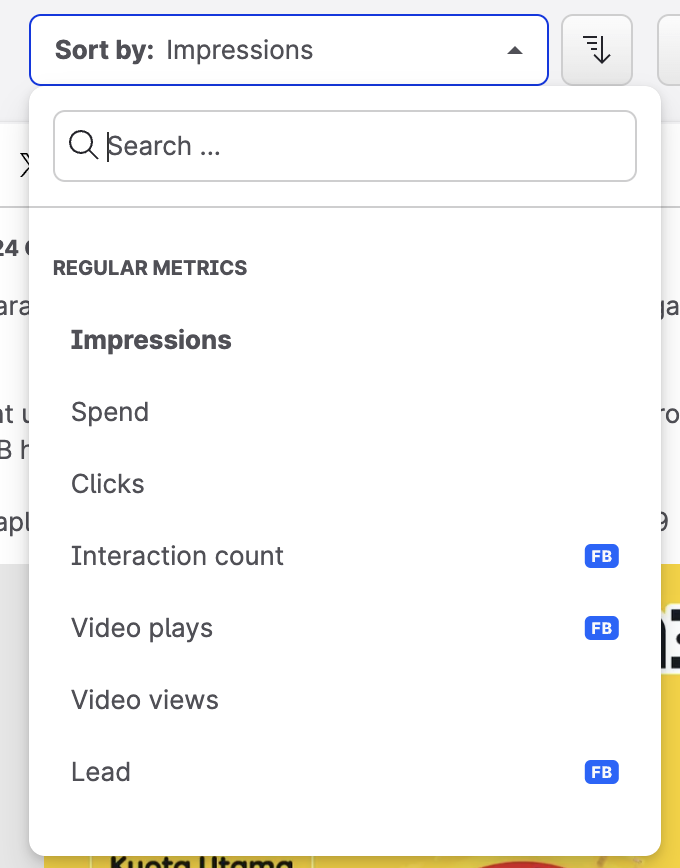This screenshot has width=680, height=868.
Task: Click the magnifier icon in search box
Action: pyautogui.click(x=83, y=146)
